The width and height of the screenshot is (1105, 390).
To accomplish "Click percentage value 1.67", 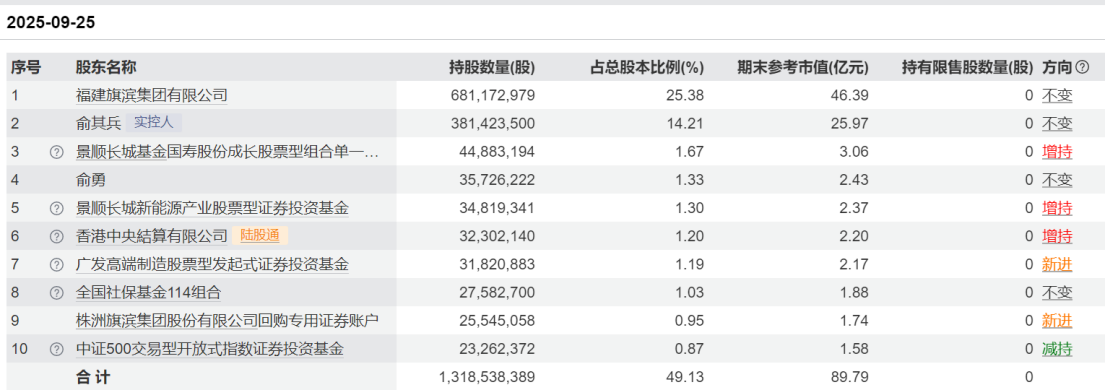I will pyautogui.click(x=690, y=152).
